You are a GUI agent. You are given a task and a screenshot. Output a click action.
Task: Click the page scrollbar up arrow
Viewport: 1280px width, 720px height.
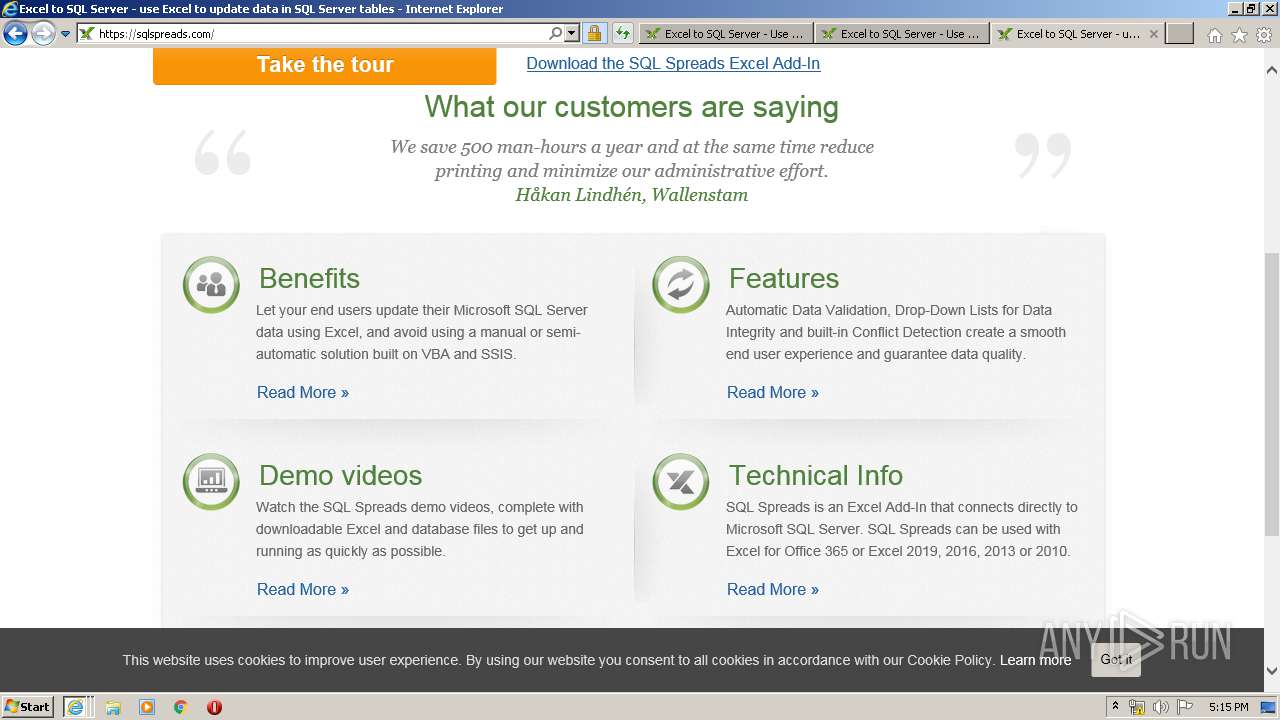pos(1272,70)
